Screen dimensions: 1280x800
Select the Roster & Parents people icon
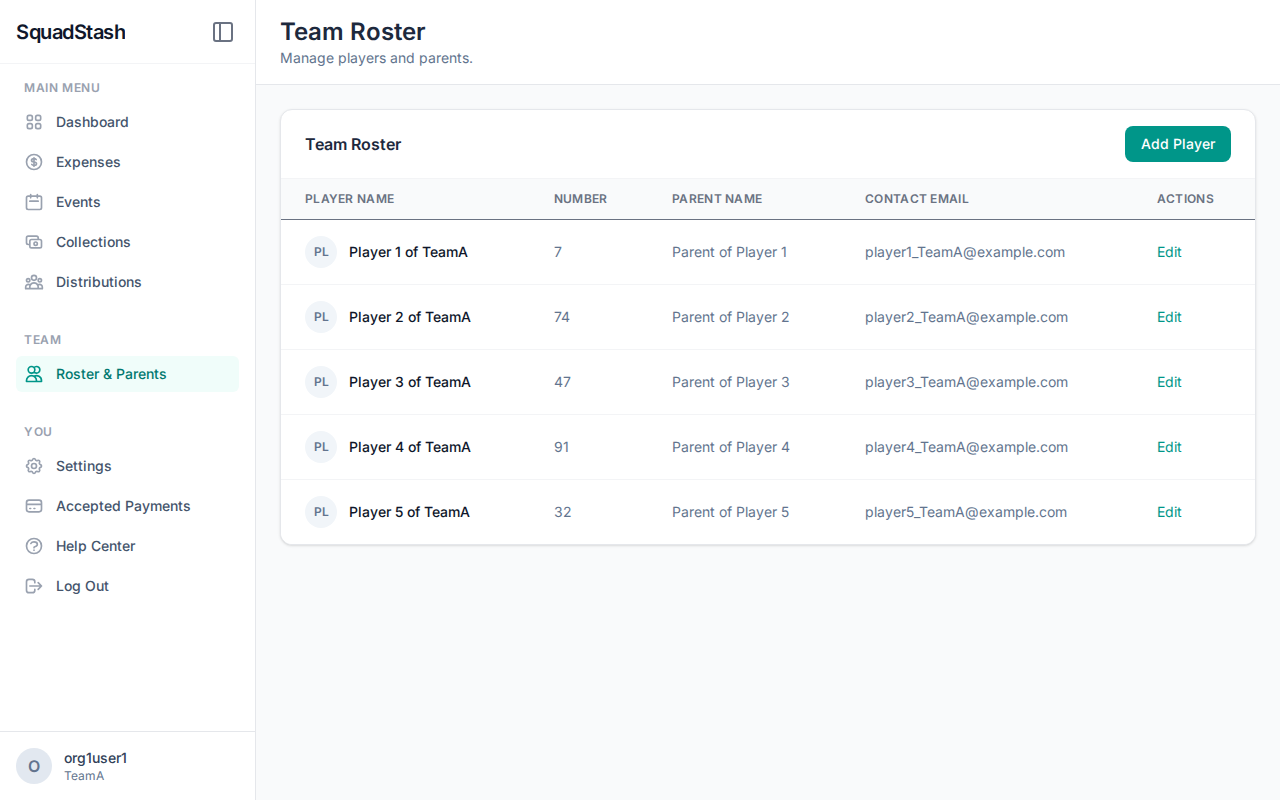32,373
